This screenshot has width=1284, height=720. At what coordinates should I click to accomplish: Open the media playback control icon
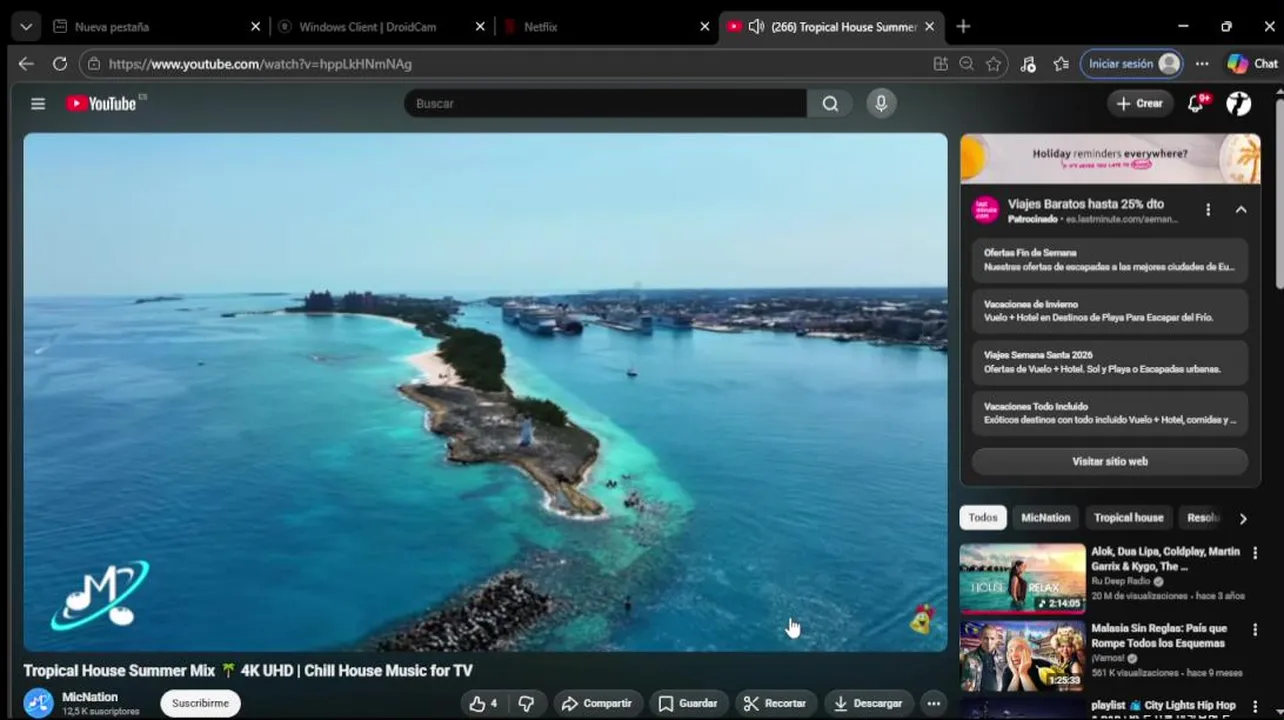[x=1028, y=64]
